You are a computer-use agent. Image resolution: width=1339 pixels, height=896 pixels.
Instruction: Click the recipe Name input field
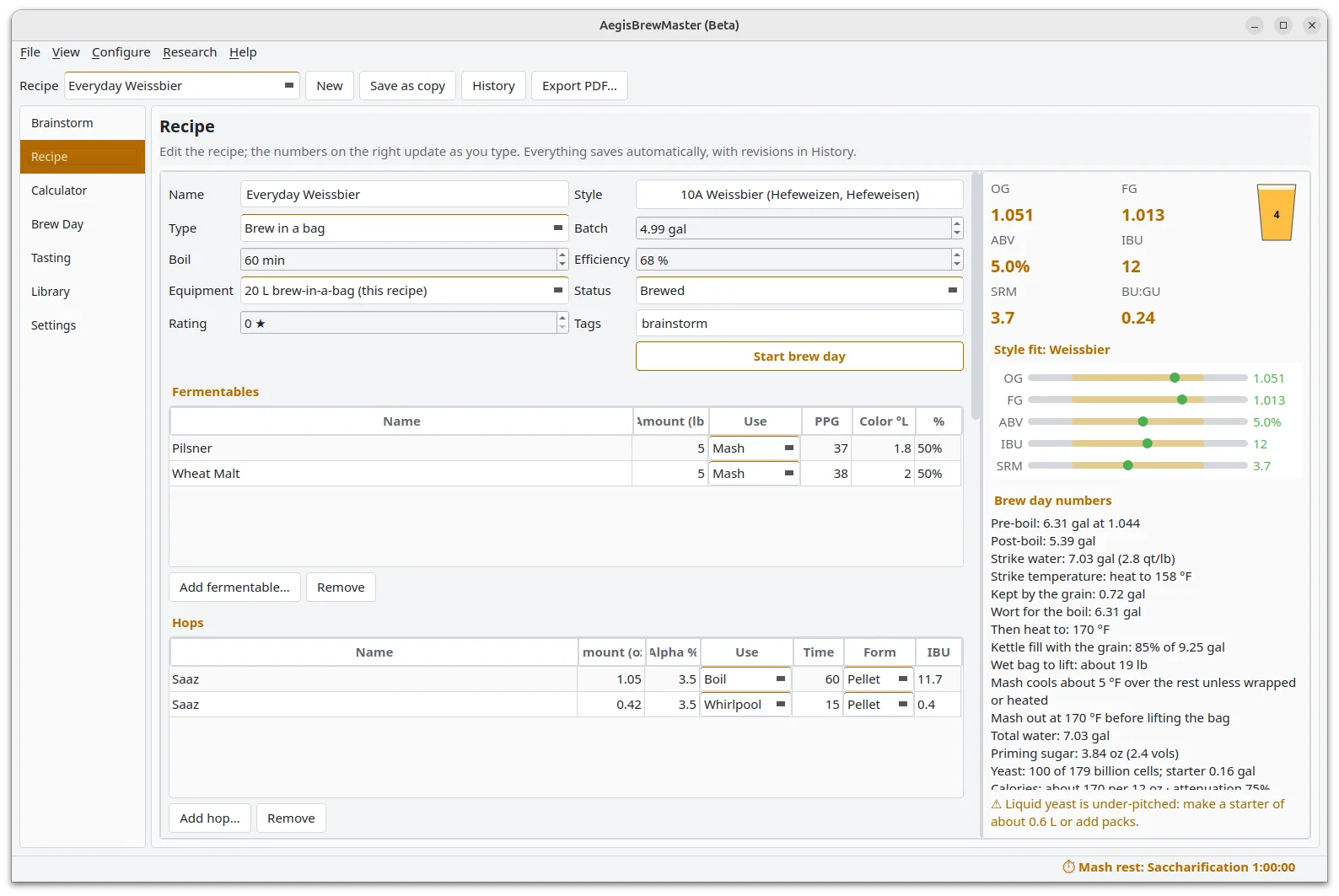(x=405, y=195)
